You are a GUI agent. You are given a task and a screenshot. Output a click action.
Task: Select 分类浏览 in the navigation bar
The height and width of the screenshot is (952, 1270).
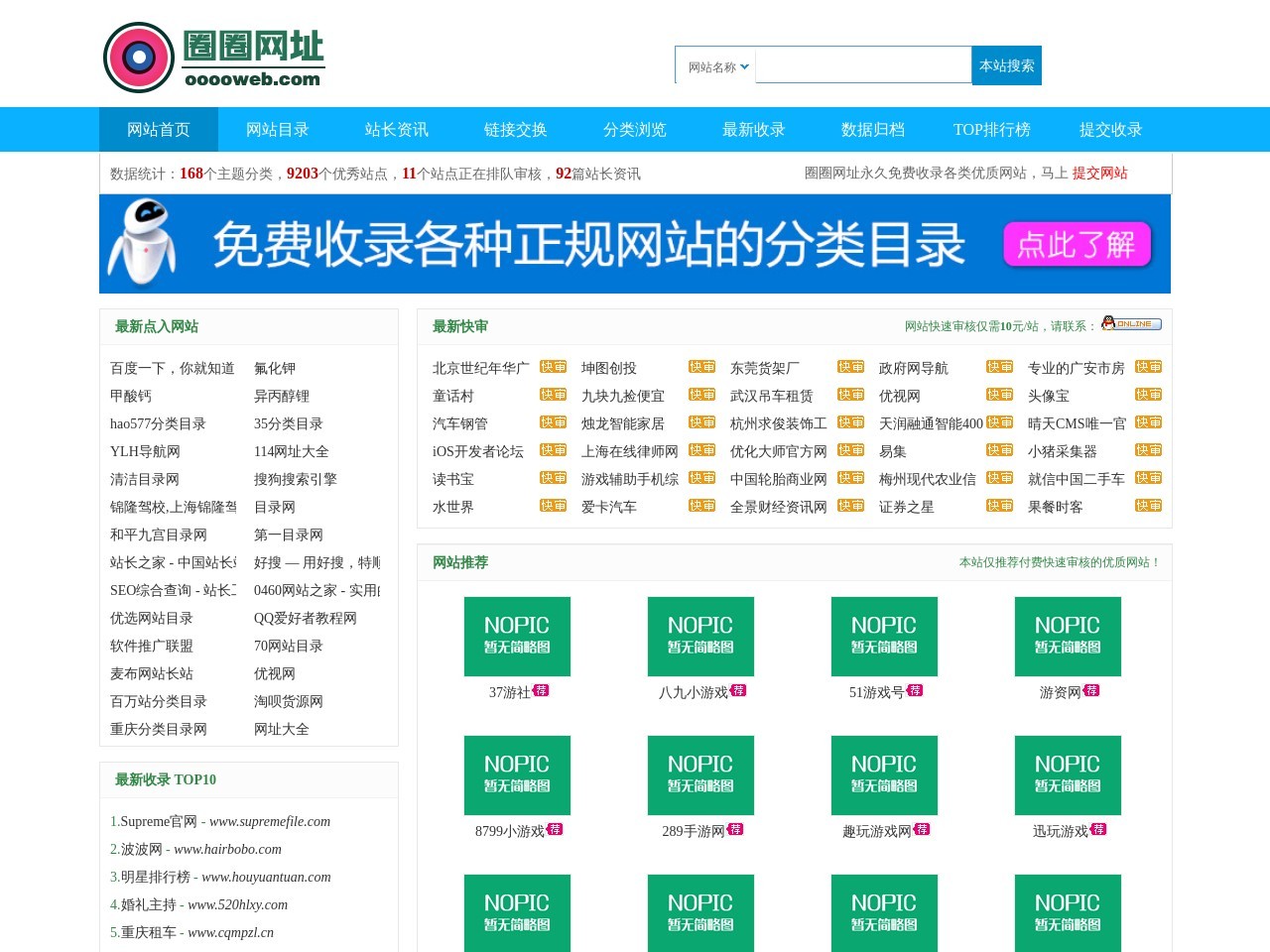(x=635, y=129)
